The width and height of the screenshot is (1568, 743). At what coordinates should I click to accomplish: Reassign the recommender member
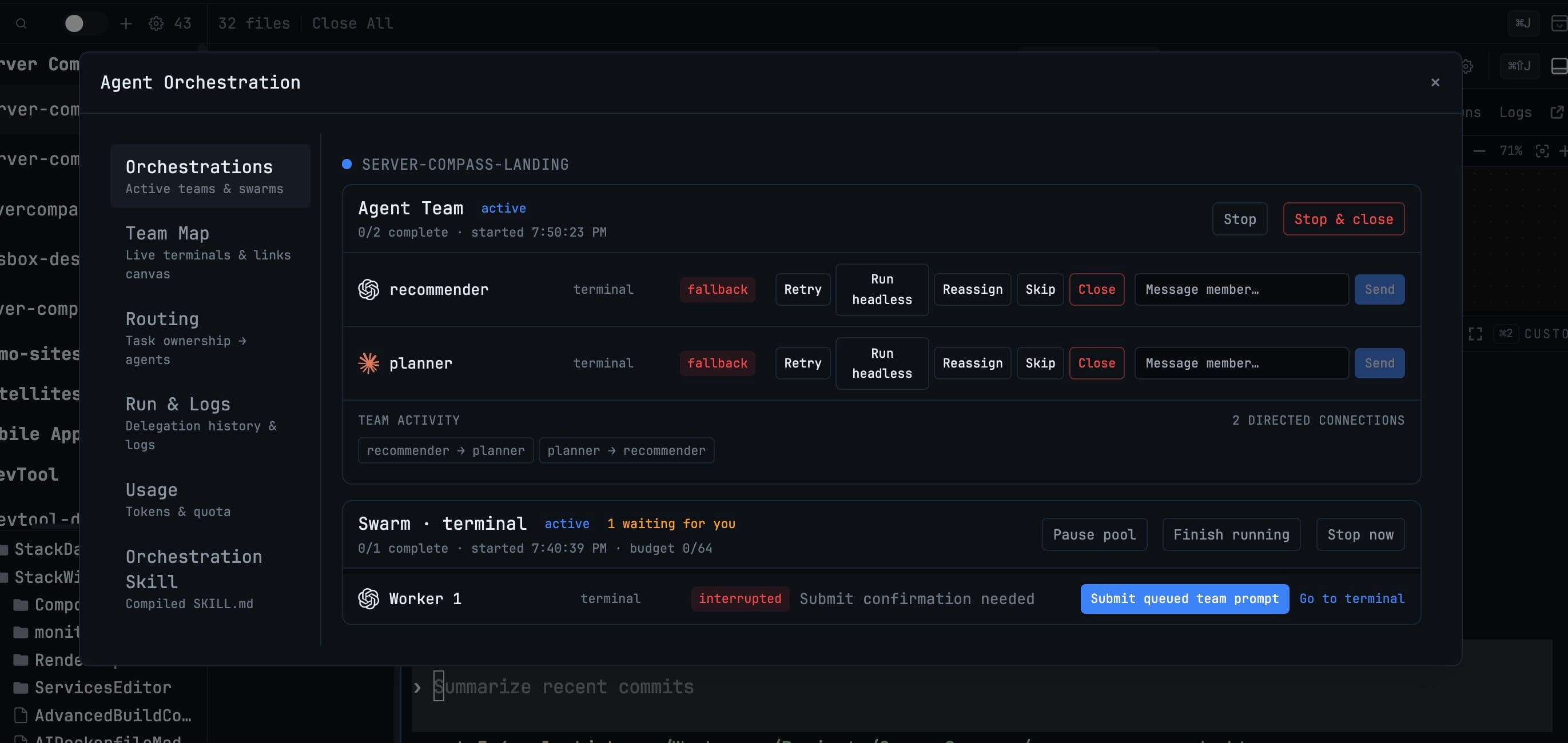tap(972, 290)
